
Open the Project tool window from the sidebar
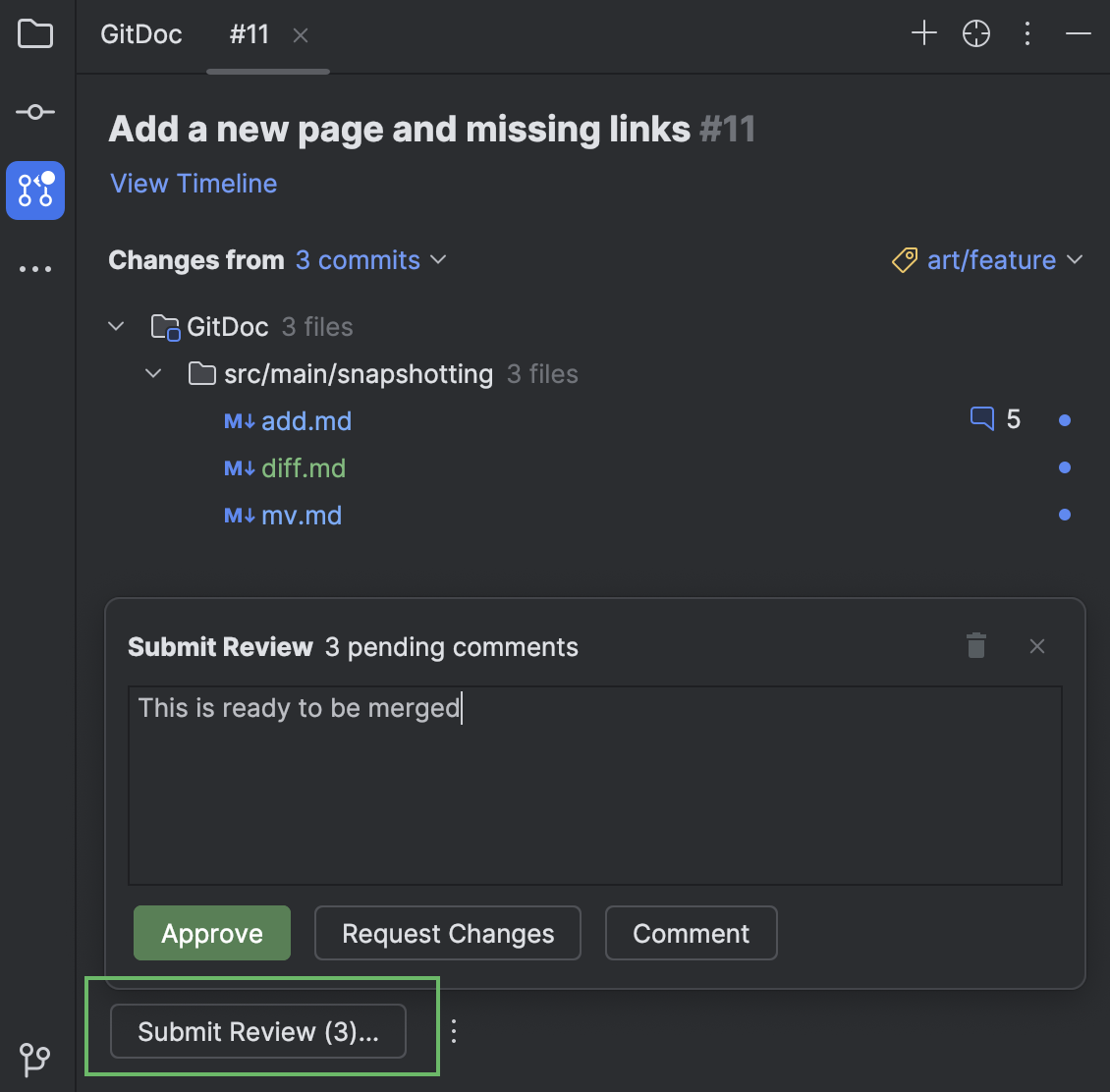(35, 33)
